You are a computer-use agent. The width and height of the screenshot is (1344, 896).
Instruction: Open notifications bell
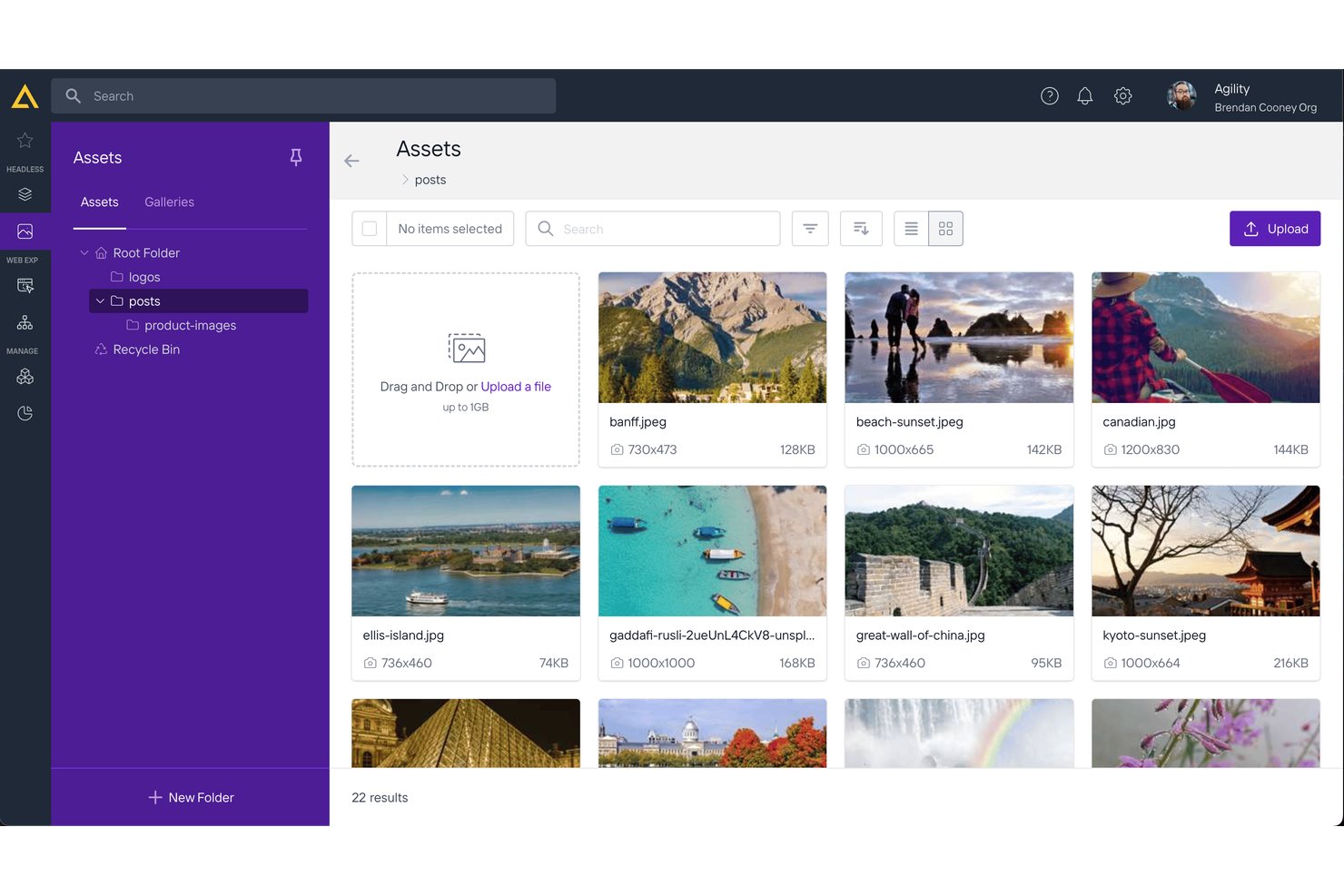(1085, 96)
